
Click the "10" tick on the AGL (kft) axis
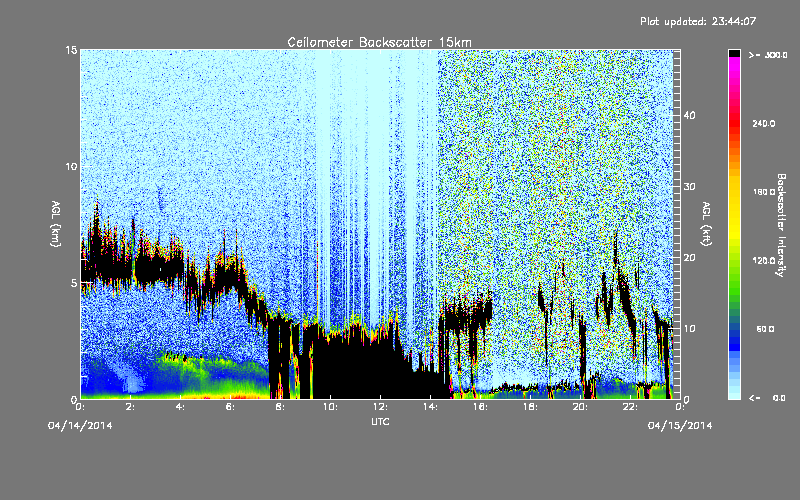click(x=689, y=328)
